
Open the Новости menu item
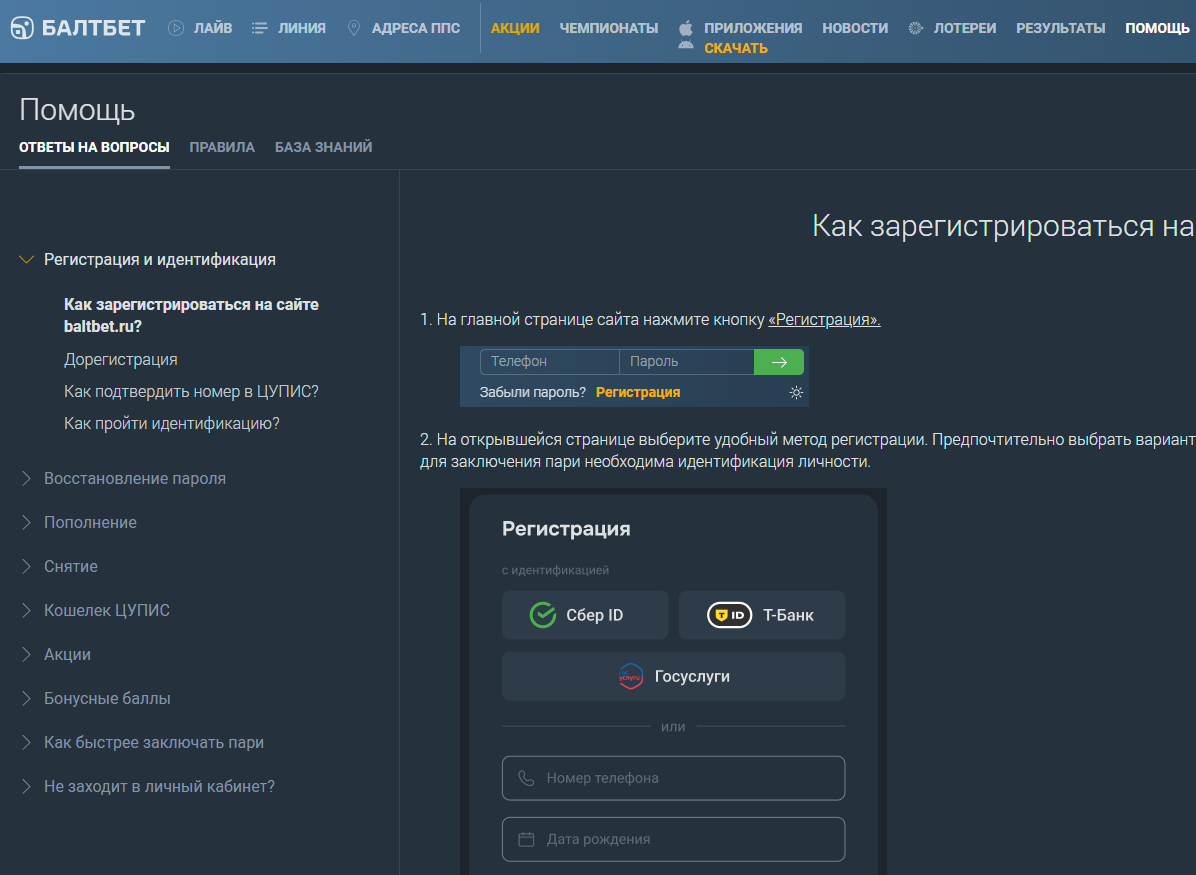855,28
